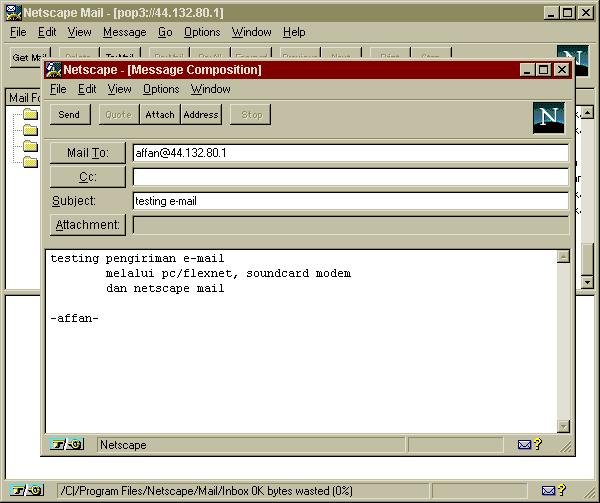Viewport: 600px width, 503px height.
Task: Open File menu in Message Composition window
Action: pyautogui.click(x=58, y=89)
